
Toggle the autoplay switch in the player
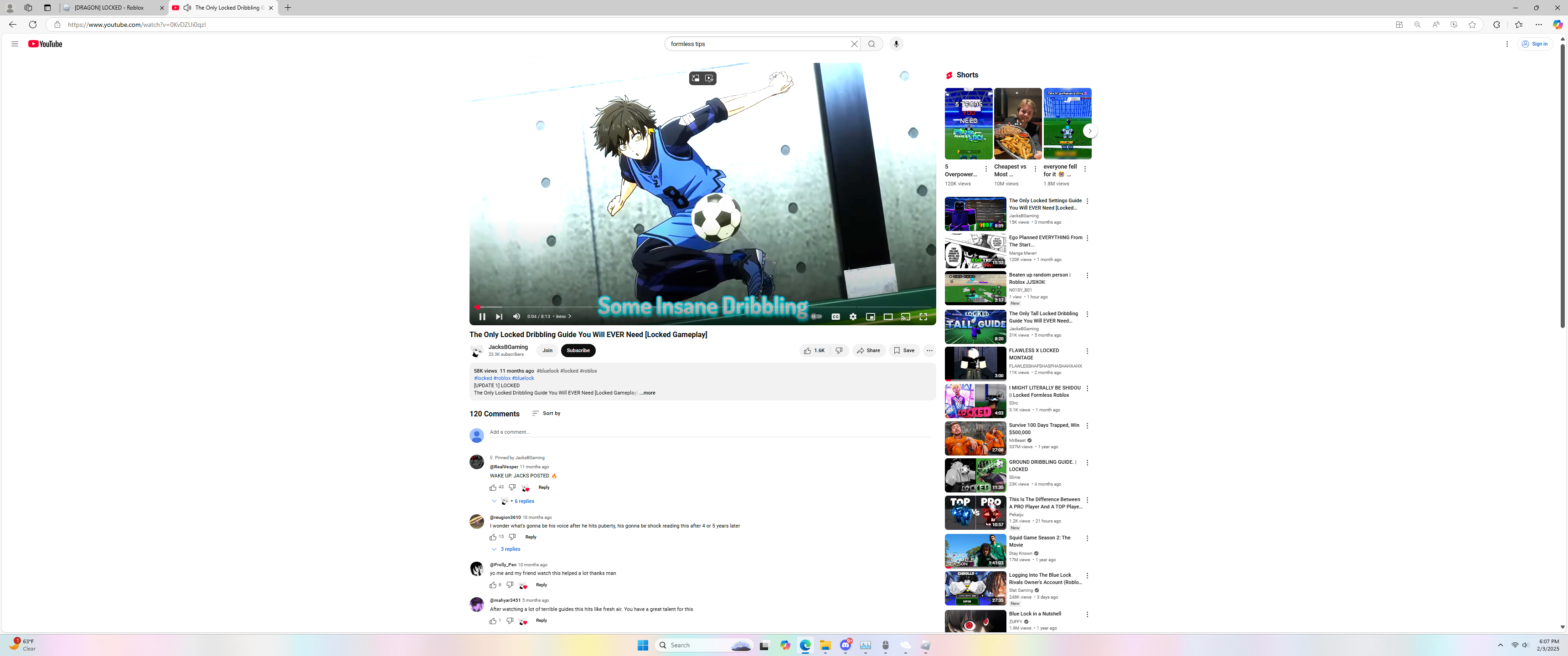pyautogui.click(x=816, y=317)
